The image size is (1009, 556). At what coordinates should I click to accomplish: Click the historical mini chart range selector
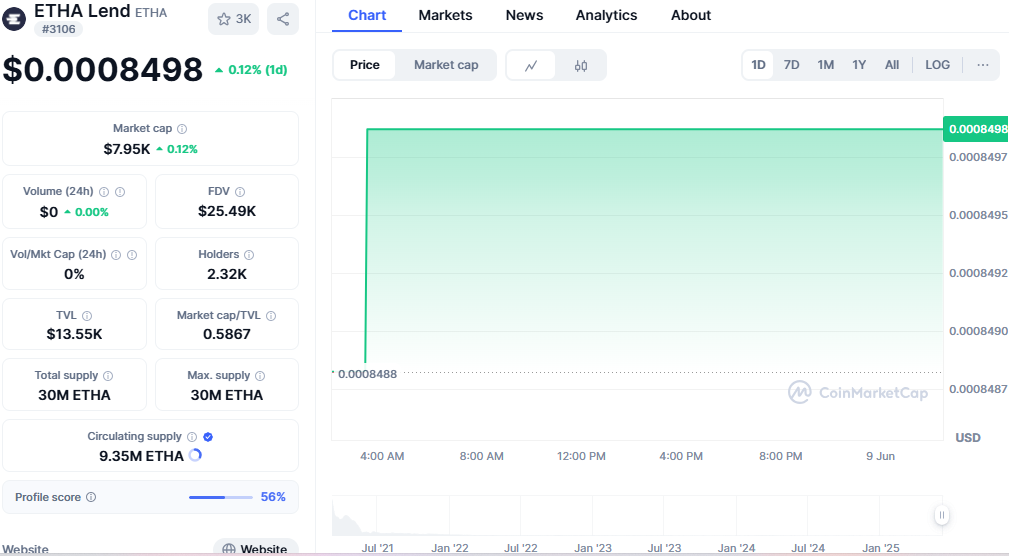637,515
